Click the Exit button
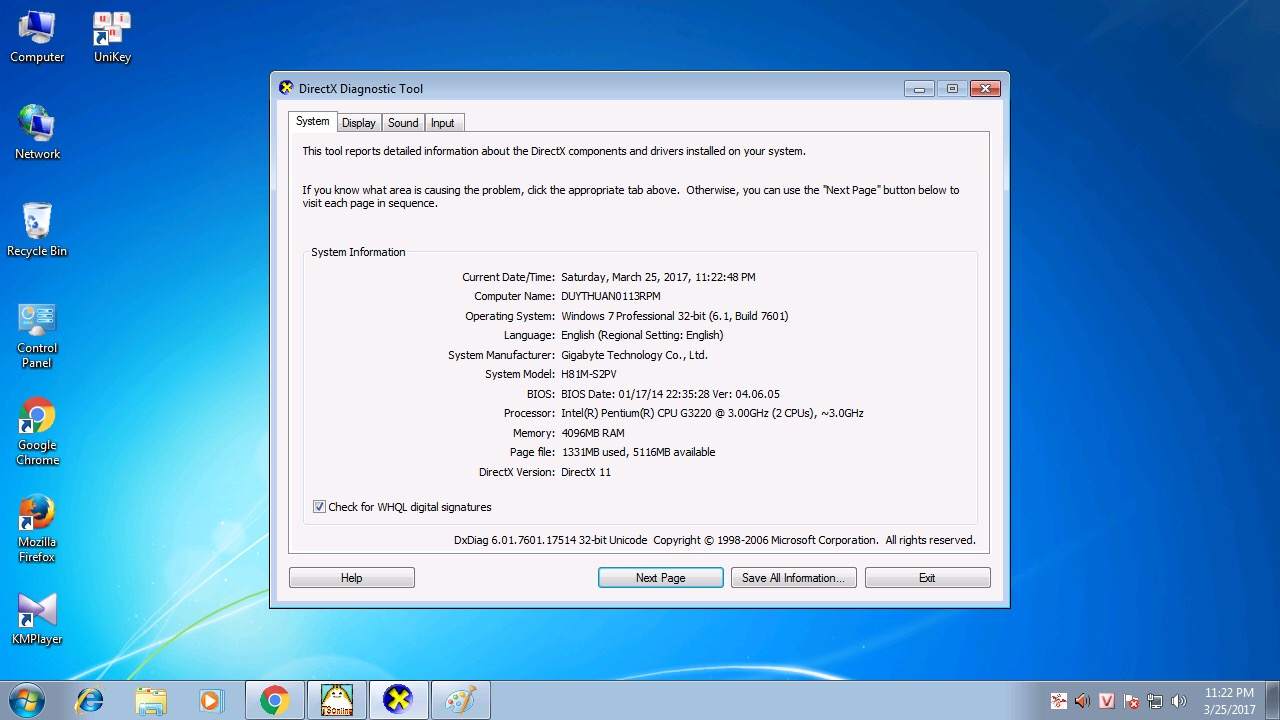Image resolution: width=1280 pixels, height=720 pixels. pyautogui.click(x=927, y=578)
